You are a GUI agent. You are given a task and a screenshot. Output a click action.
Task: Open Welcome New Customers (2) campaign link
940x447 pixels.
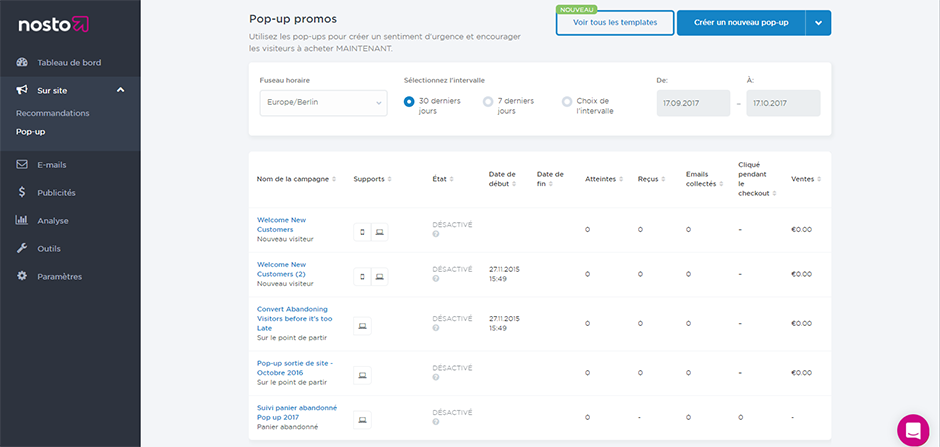(282, 269)
